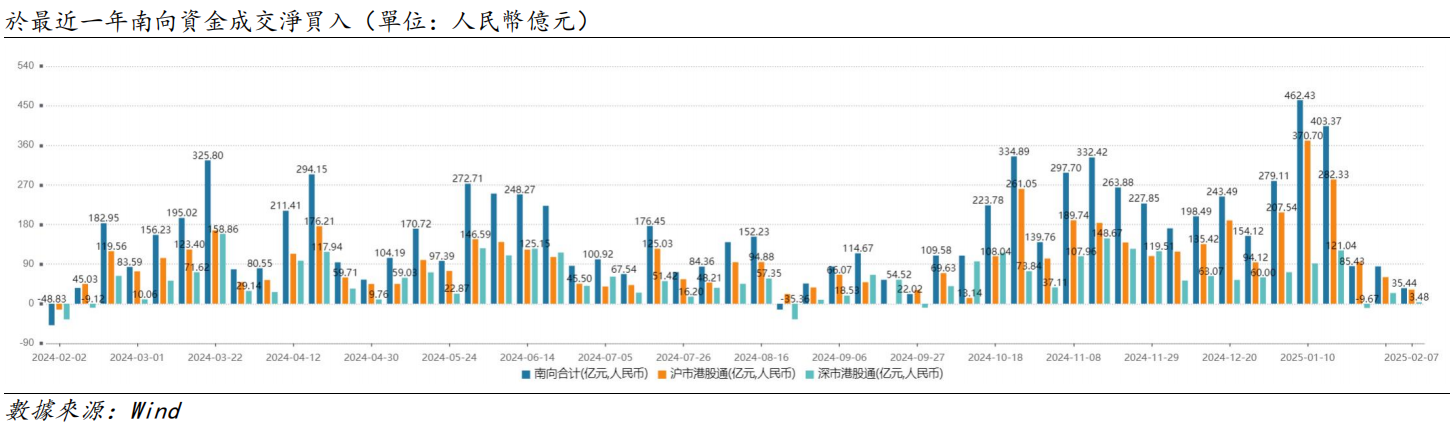
Task: Click the 2025-02-07 x-axis date label
Action: tap(1410, 356)
